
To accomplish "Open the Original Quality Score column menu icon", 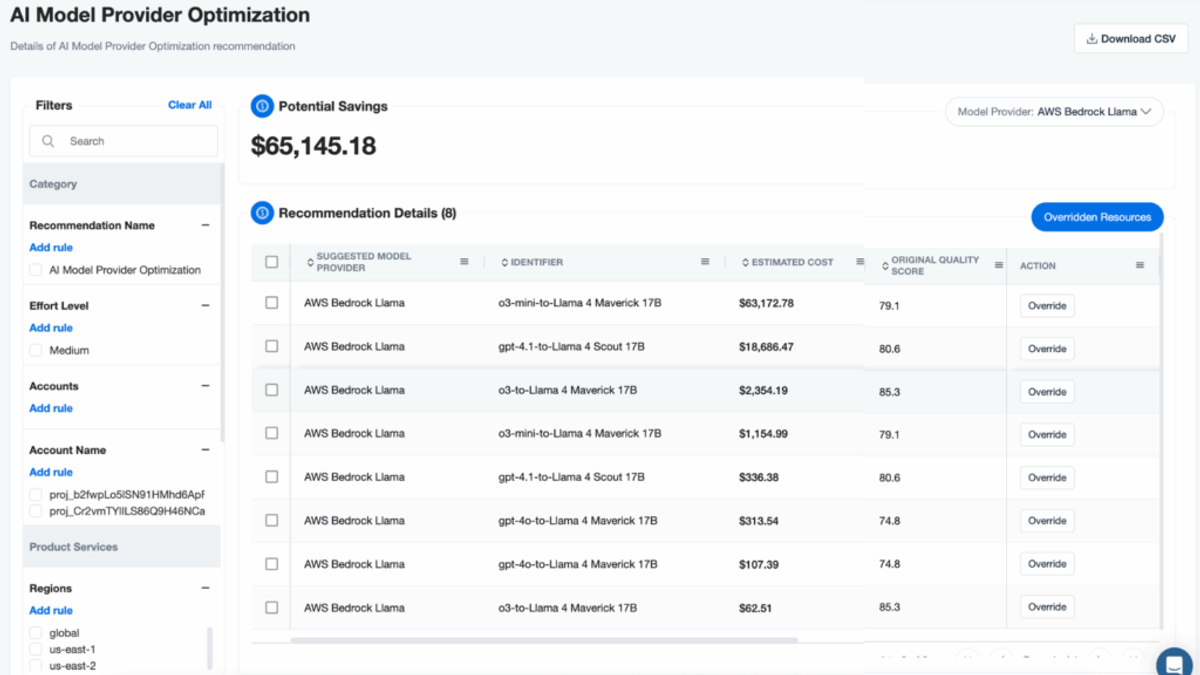I will click(998, 265).
